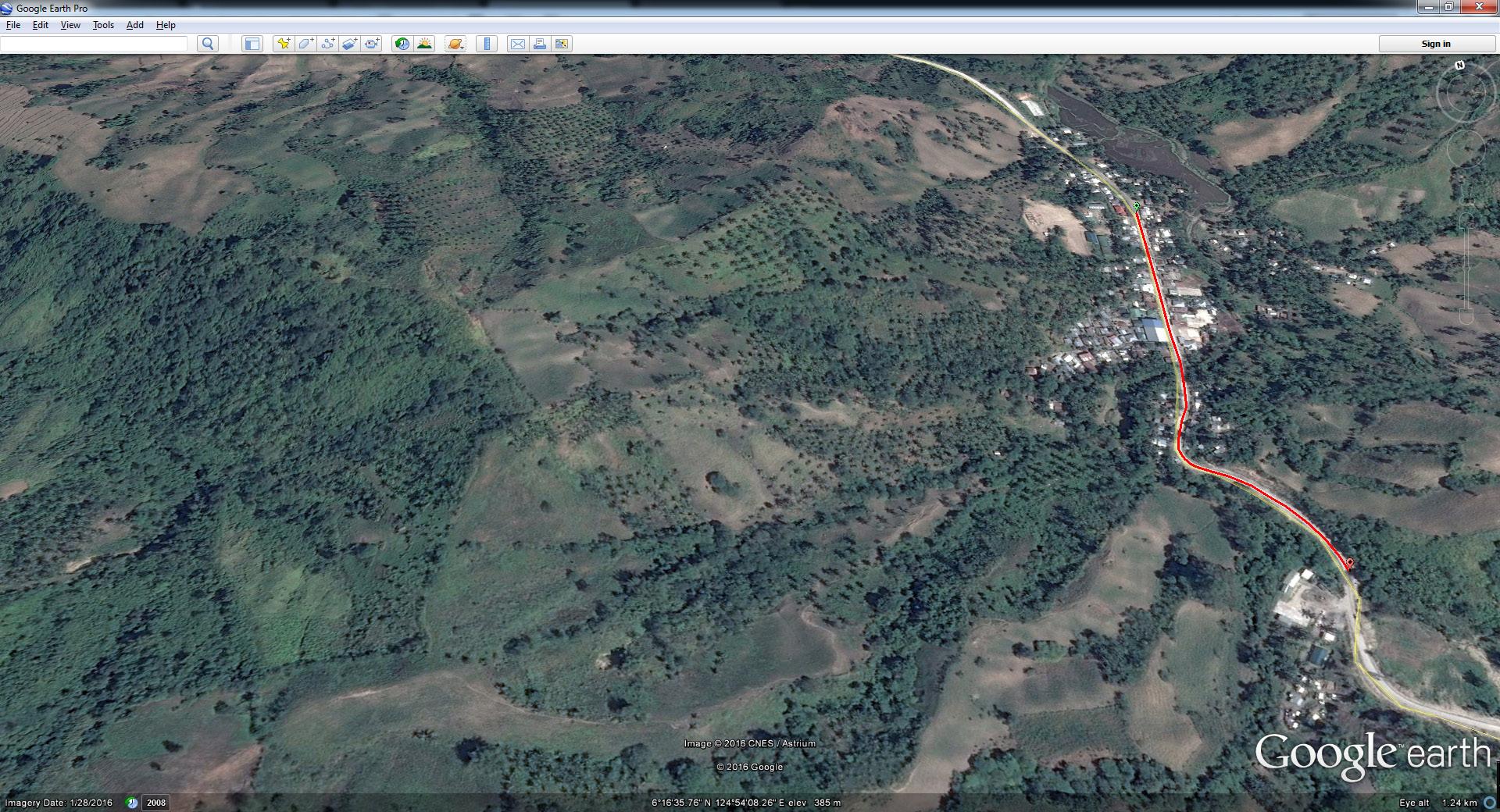Click the Search magnifier button
Image resolution: width=1500 pixels, height=812 pixels.
[208, 44]
